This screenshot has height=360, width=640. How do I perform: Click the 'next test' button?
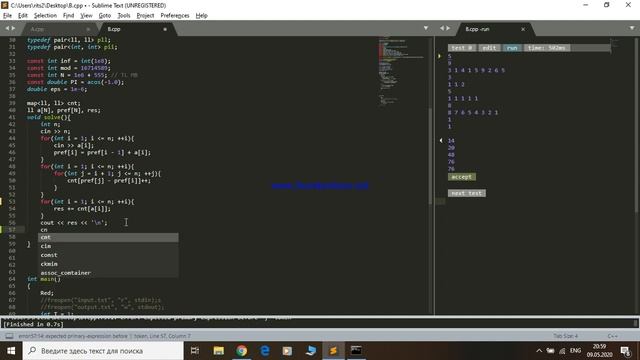[x=467, y=193]
